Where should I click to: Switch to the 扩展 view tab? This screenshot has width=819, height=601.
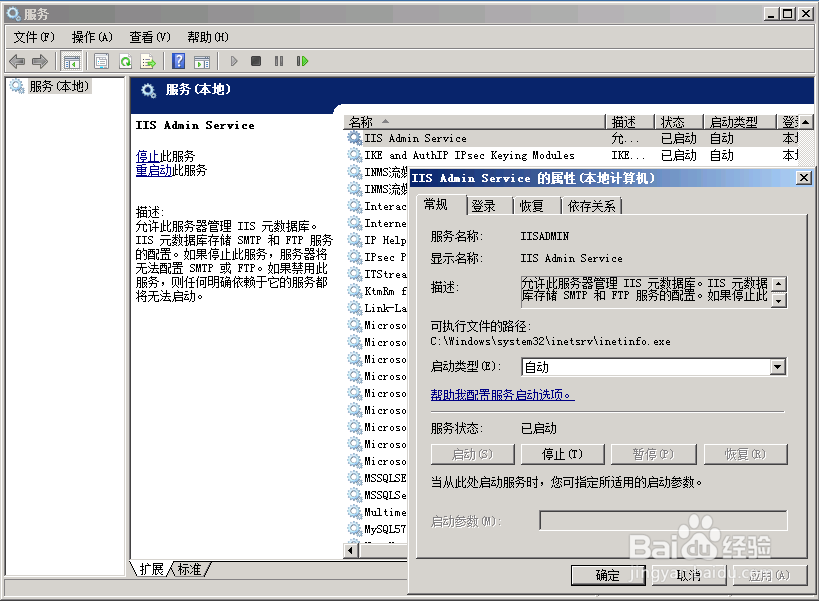(151, 569)
